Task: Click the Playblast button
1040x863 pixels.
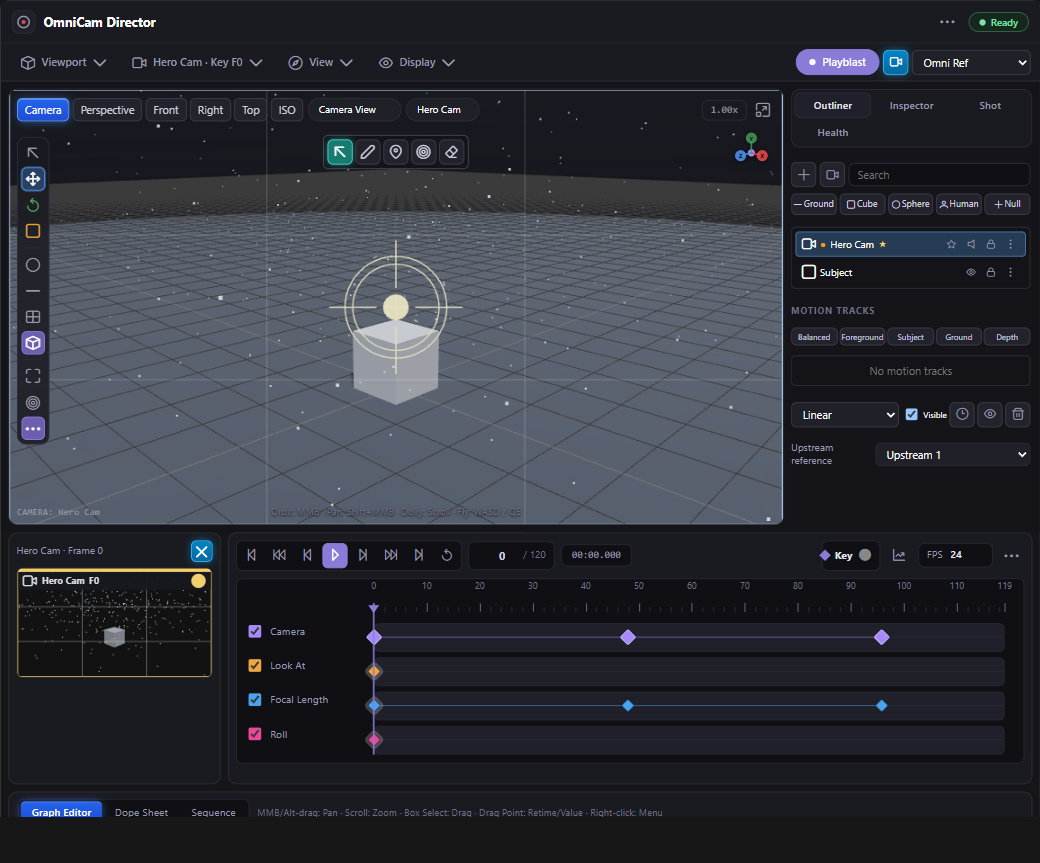Action: [837, 62]
